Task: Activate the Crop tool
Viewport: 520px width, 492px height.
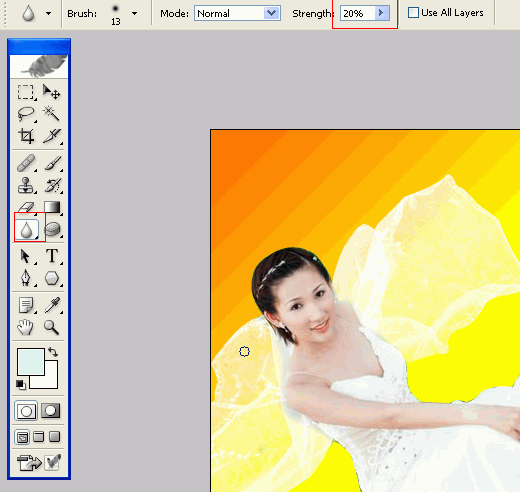Action: [x=26, y=136]
